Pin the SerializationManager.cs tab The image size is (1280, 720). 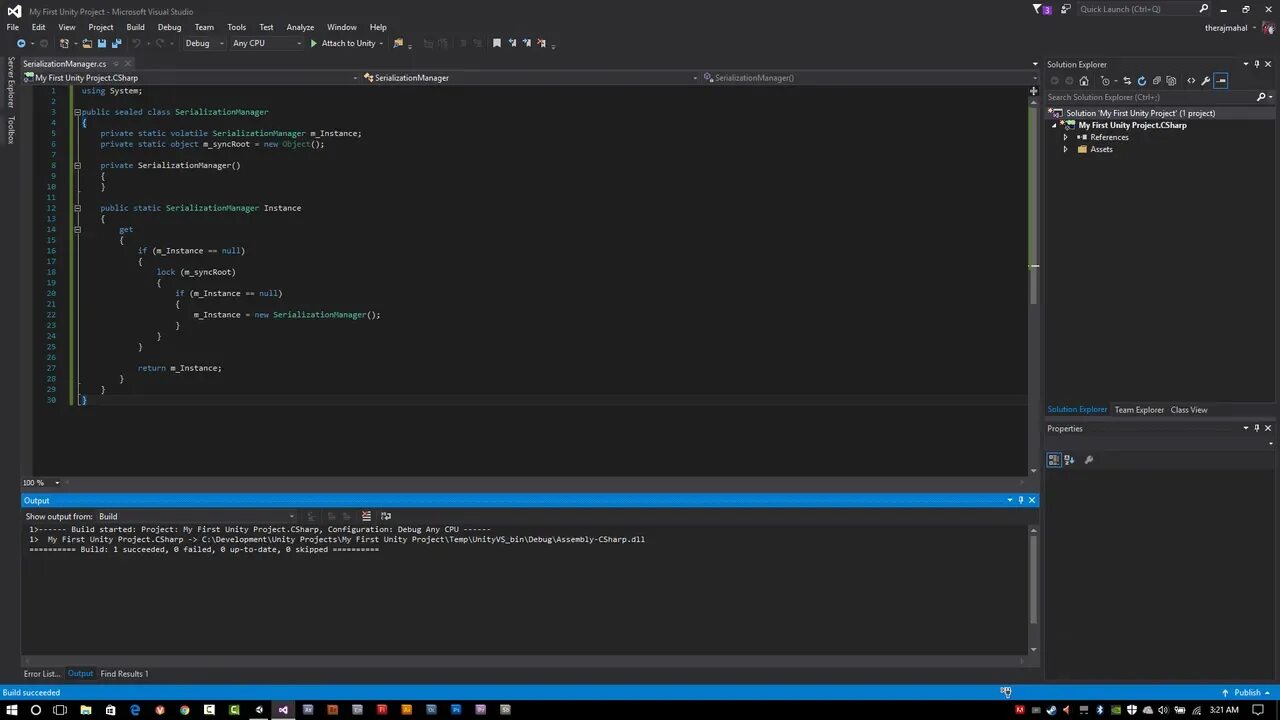[114, 64]
